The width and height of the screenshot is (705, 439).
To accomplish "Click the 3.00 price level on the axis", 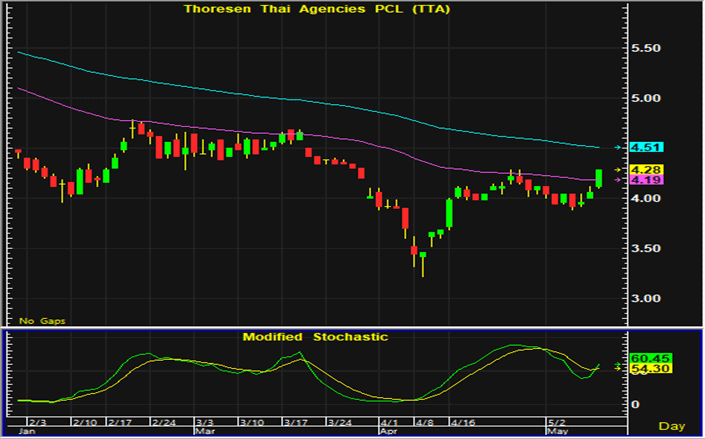I will [646, 299].
